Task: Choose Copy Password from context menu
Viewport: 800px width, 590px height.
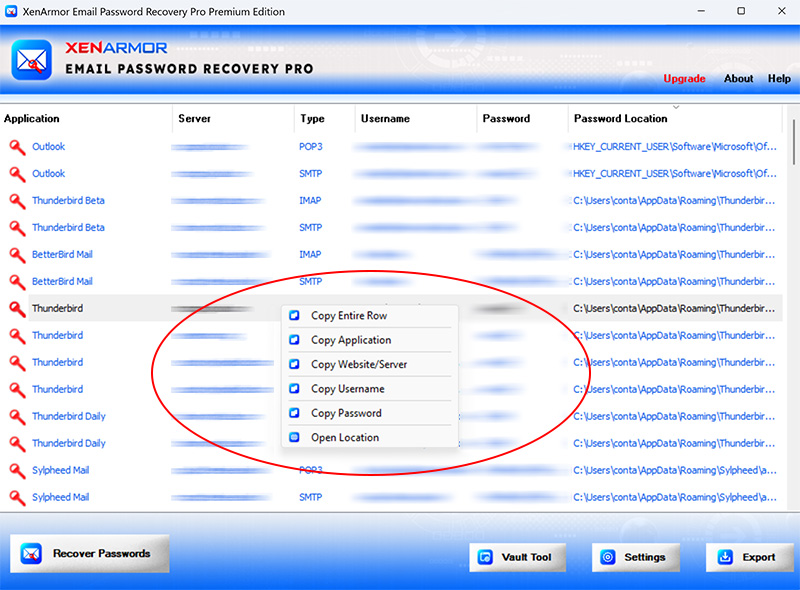Action: tap(345, 413)
